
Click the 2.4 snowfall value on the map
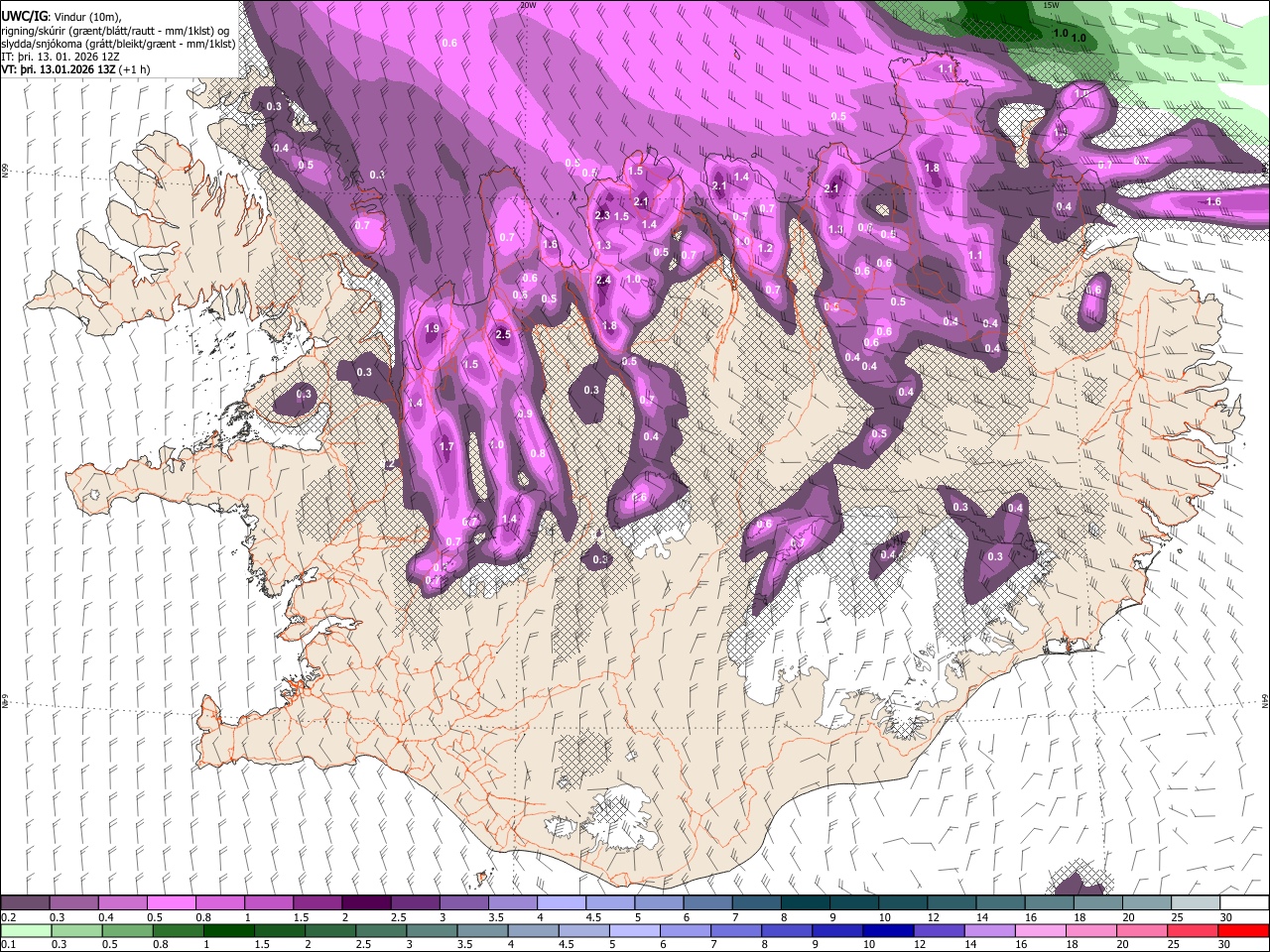[x=603, y=281]
